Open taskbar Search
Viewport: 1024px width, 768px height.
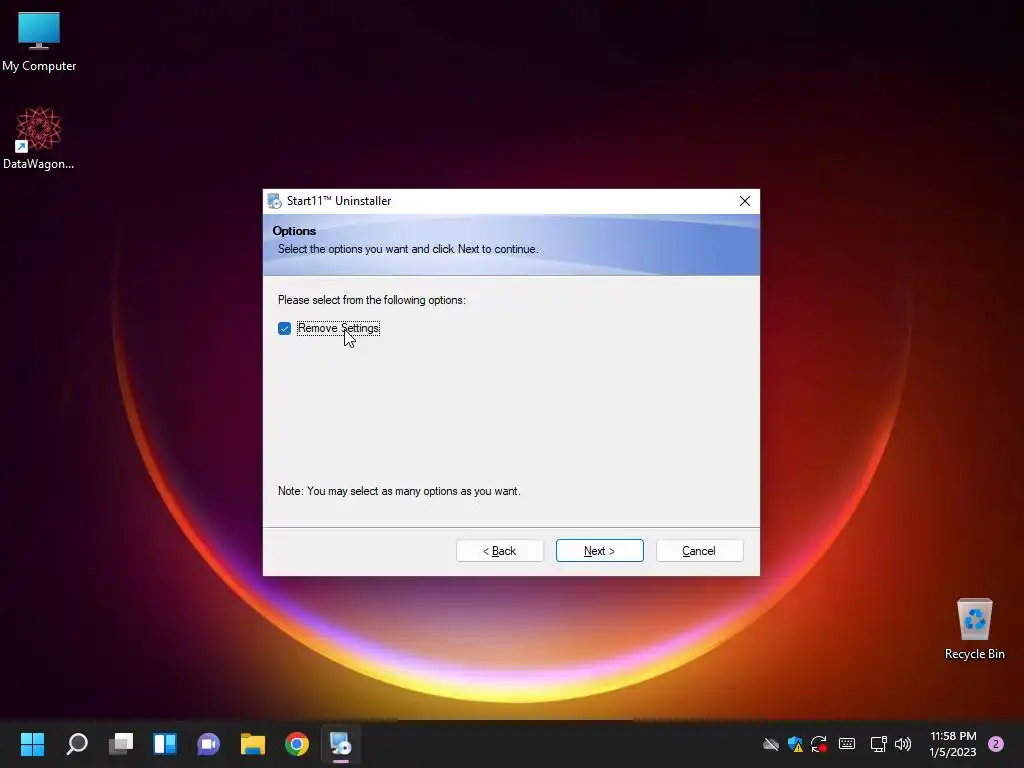77,744
